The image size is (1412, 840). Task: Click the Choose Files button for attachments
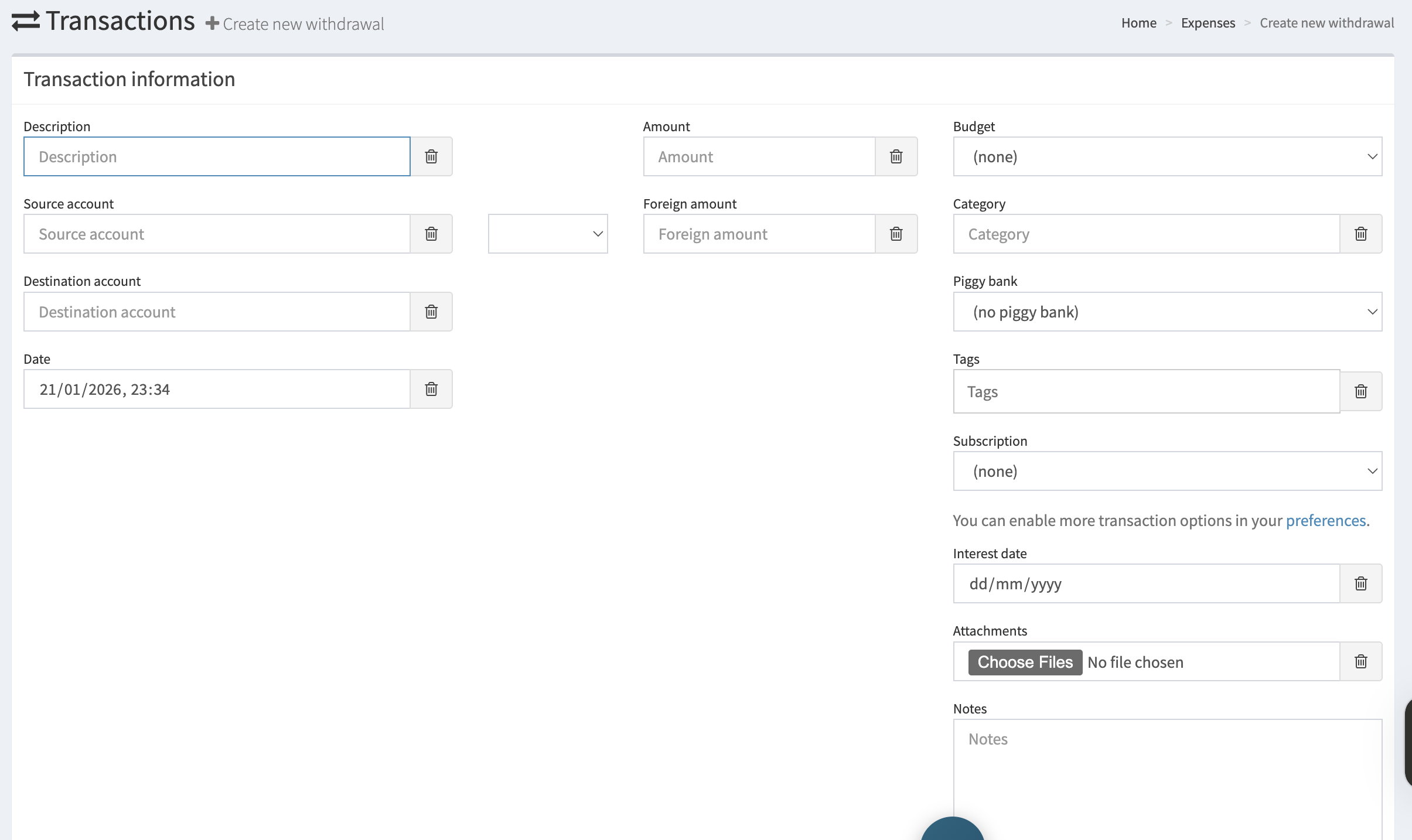(1024, 661)
